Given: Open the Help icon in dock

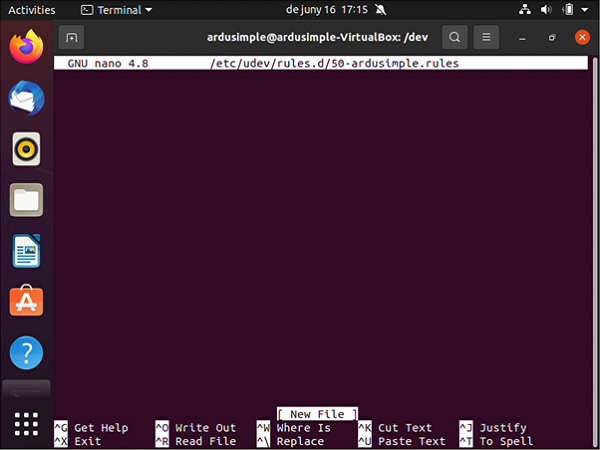Looking at the screenshot, I should 27,352.
